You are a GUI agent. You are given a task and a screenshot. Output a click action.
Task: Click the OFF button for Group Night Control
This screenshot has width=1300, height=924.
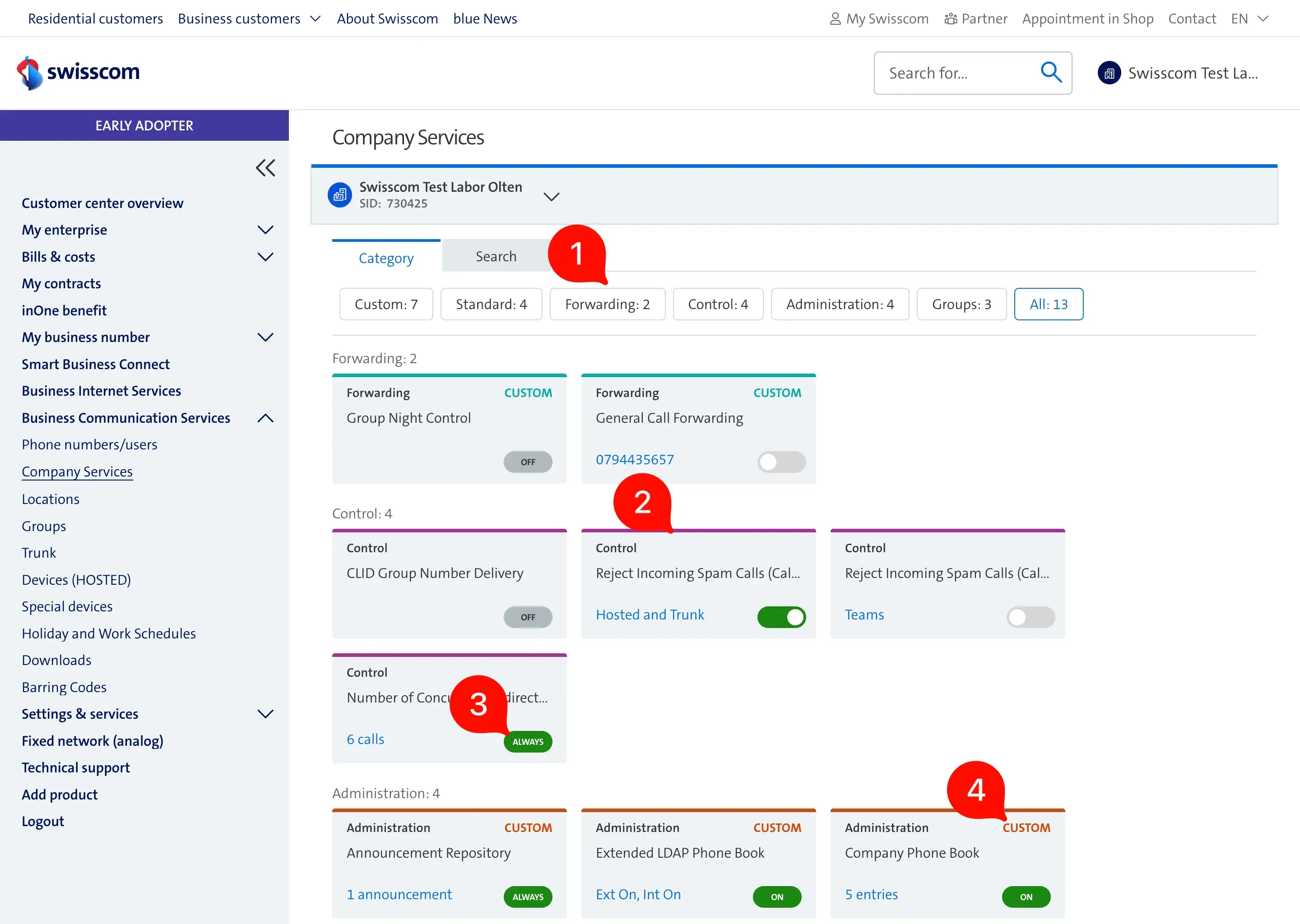(528, 462)
